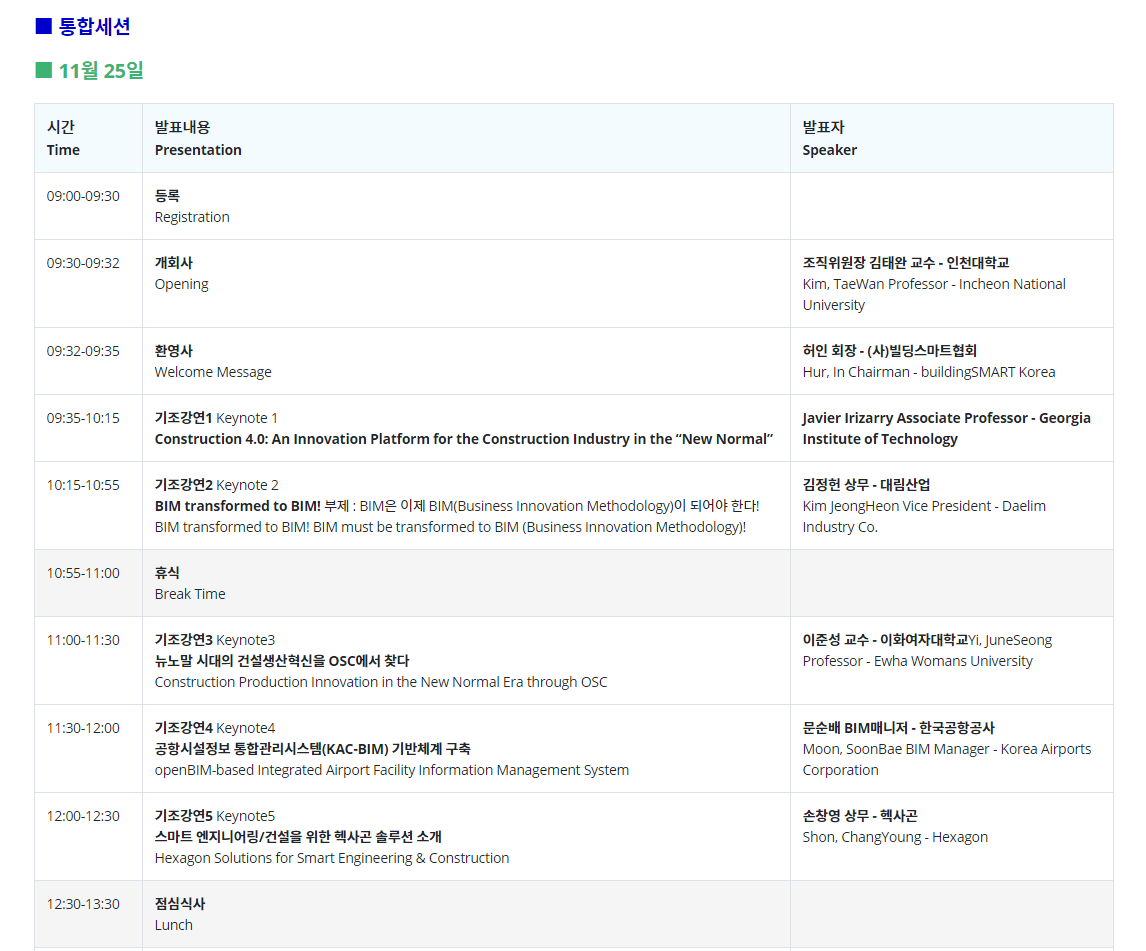
Task: Select the 12:00-12:30 time cell
Action: [x=88, y=836]
